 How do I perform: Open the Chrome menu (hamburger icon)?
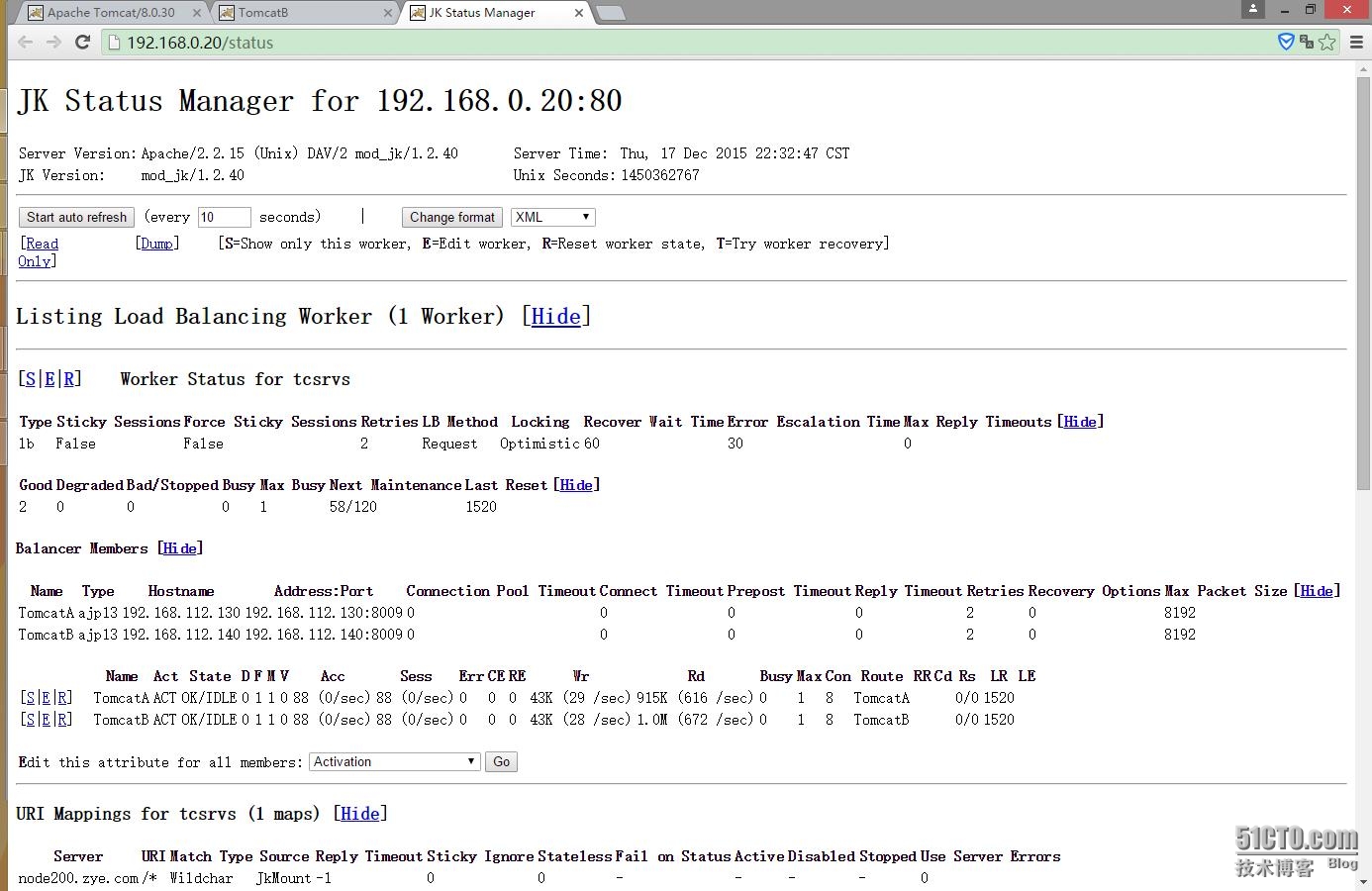pos(1356,43)
